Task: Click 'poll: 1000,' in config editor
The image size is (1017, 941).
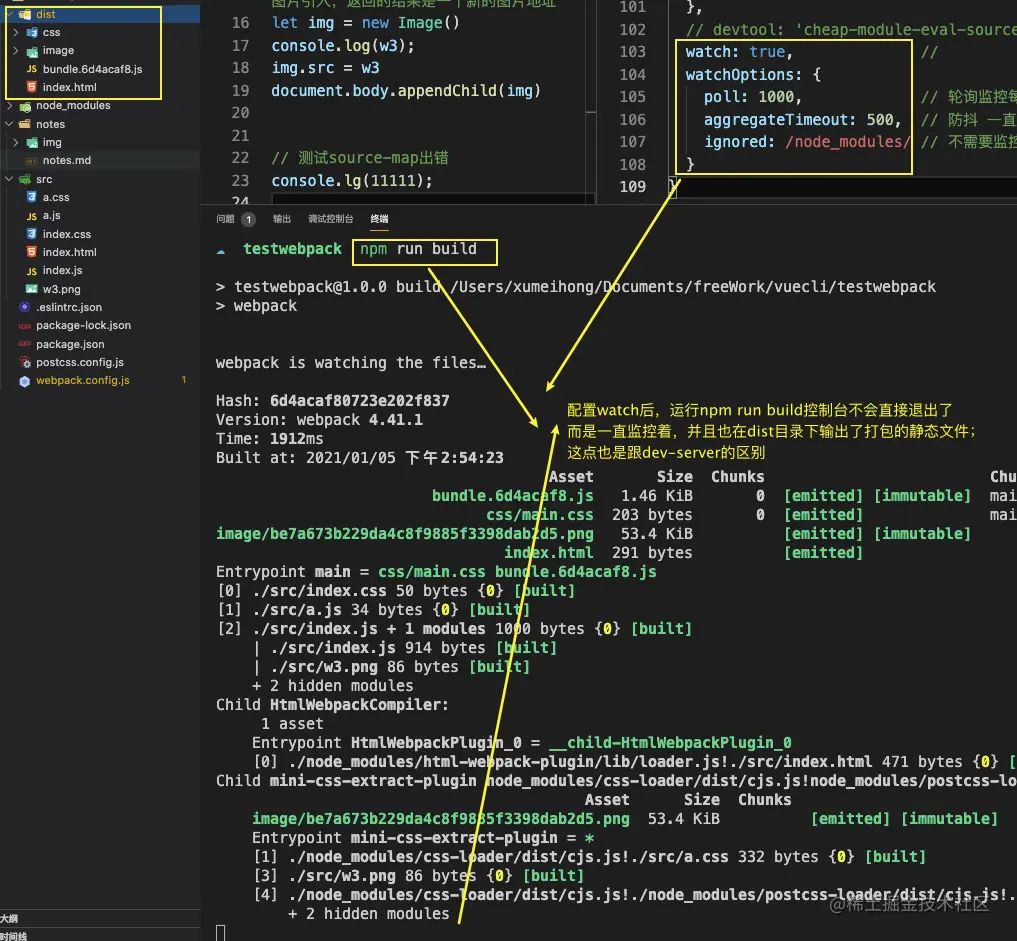Action: click(x=753, y=97)
